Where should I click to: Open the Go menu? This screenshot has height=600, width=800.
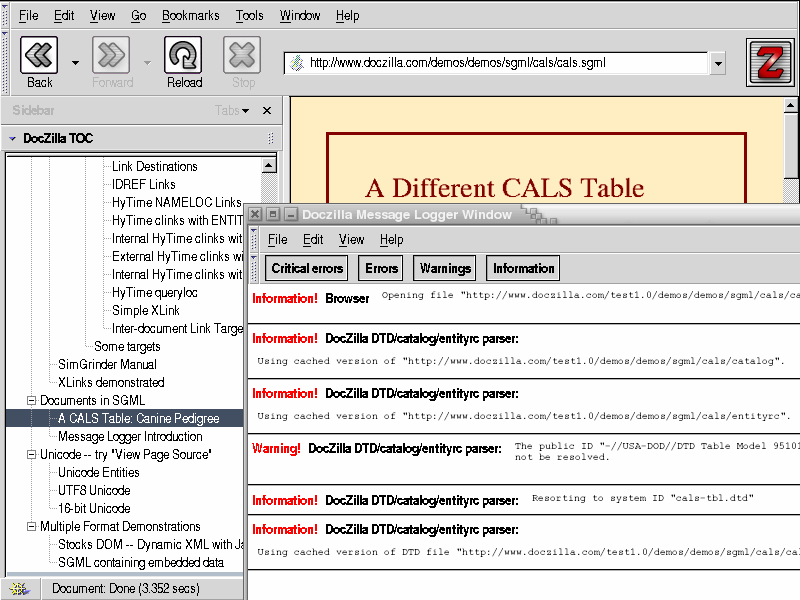point(139,16)
